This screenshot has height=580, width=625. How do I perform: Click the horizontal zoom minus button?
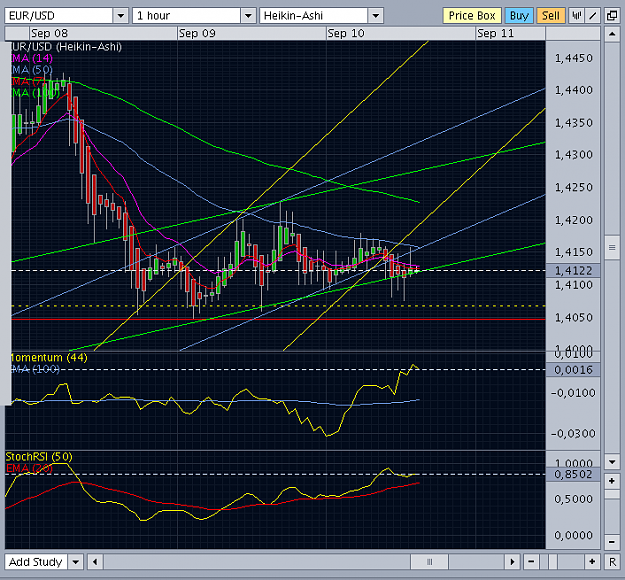click(531, 562)
